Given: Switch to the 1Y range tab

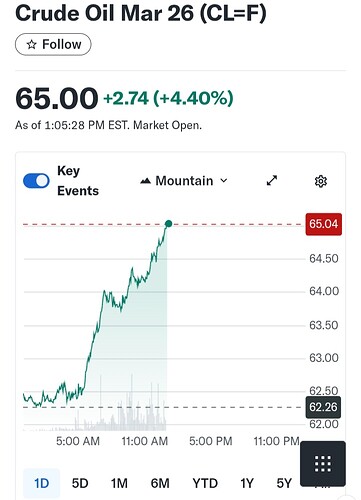Looking at the screenshot, I should [x=247, y=483].
